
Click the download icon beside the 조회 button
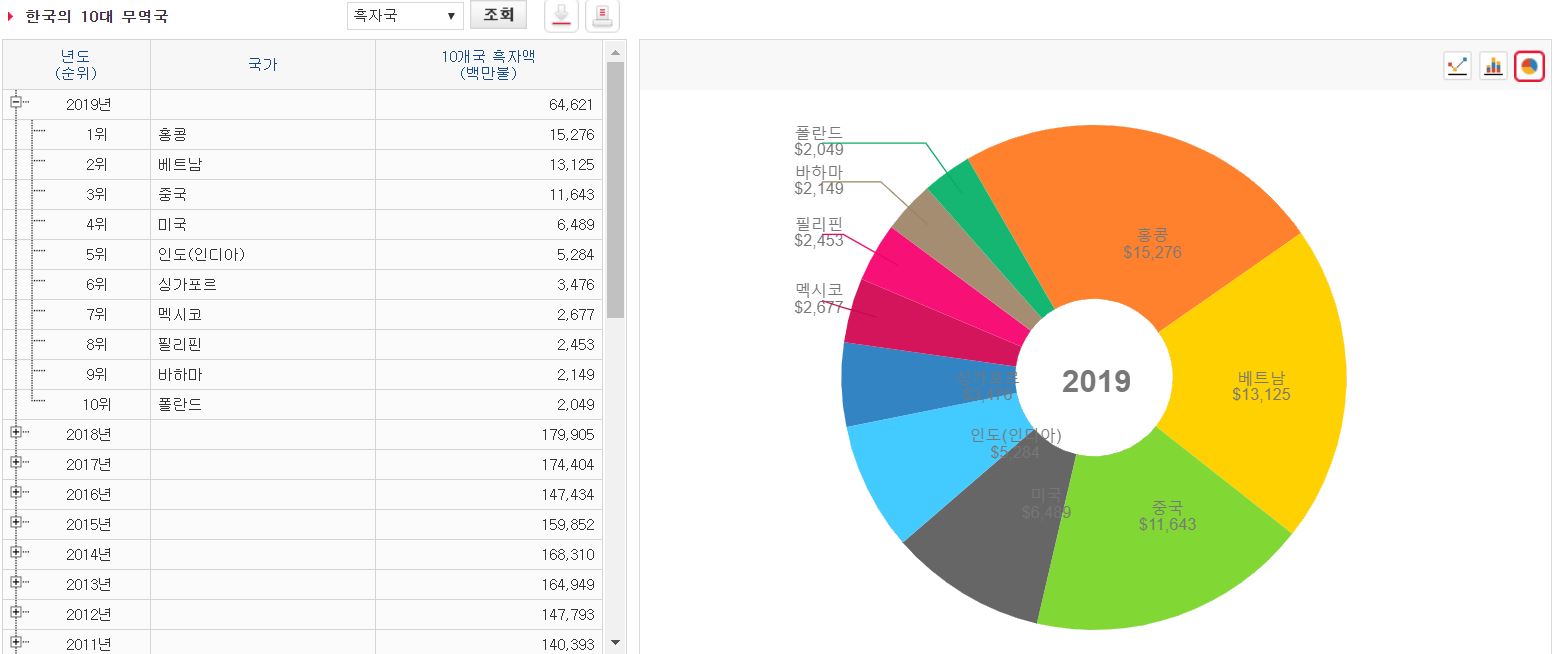coord(562,16)
